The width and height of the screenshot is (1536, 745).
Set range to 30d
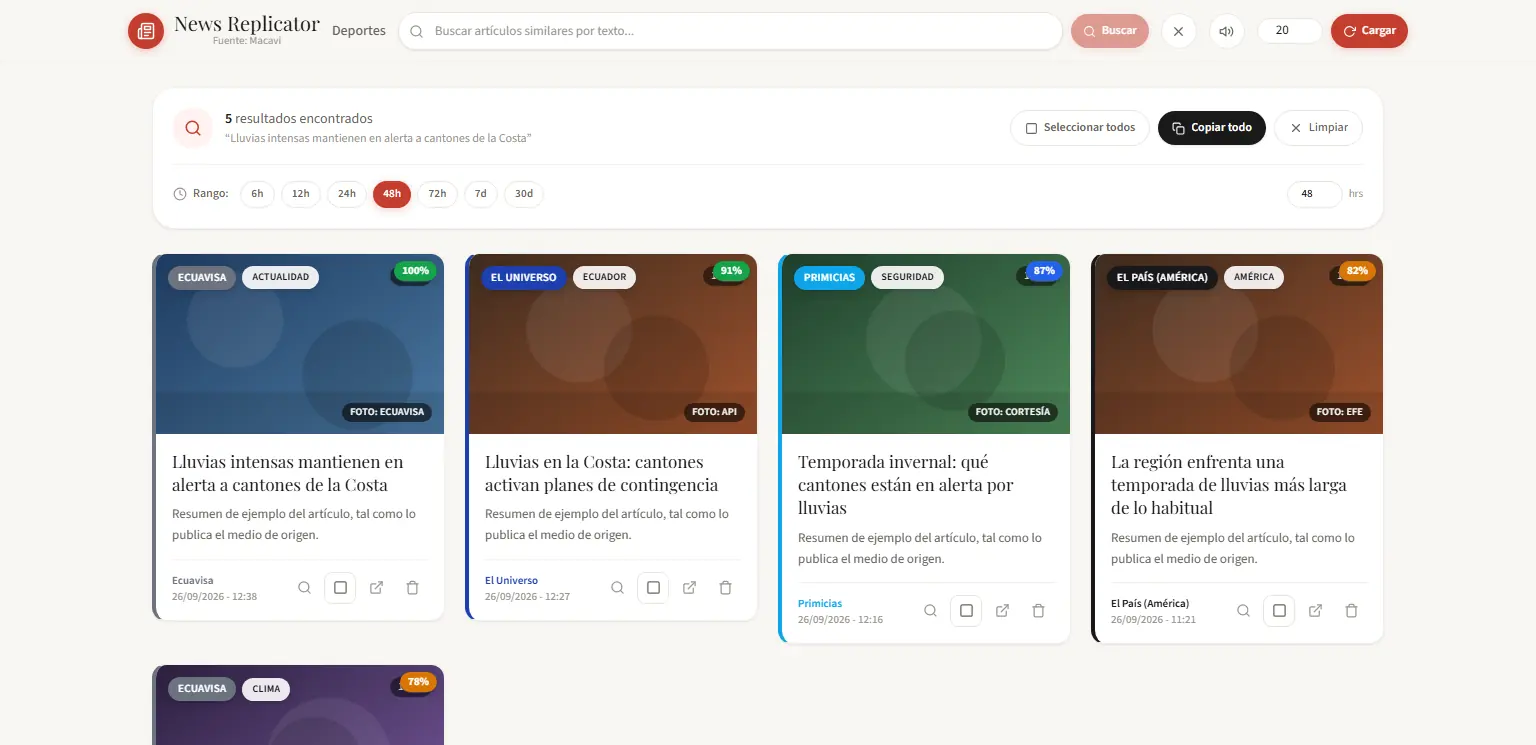tap(524, 194)
